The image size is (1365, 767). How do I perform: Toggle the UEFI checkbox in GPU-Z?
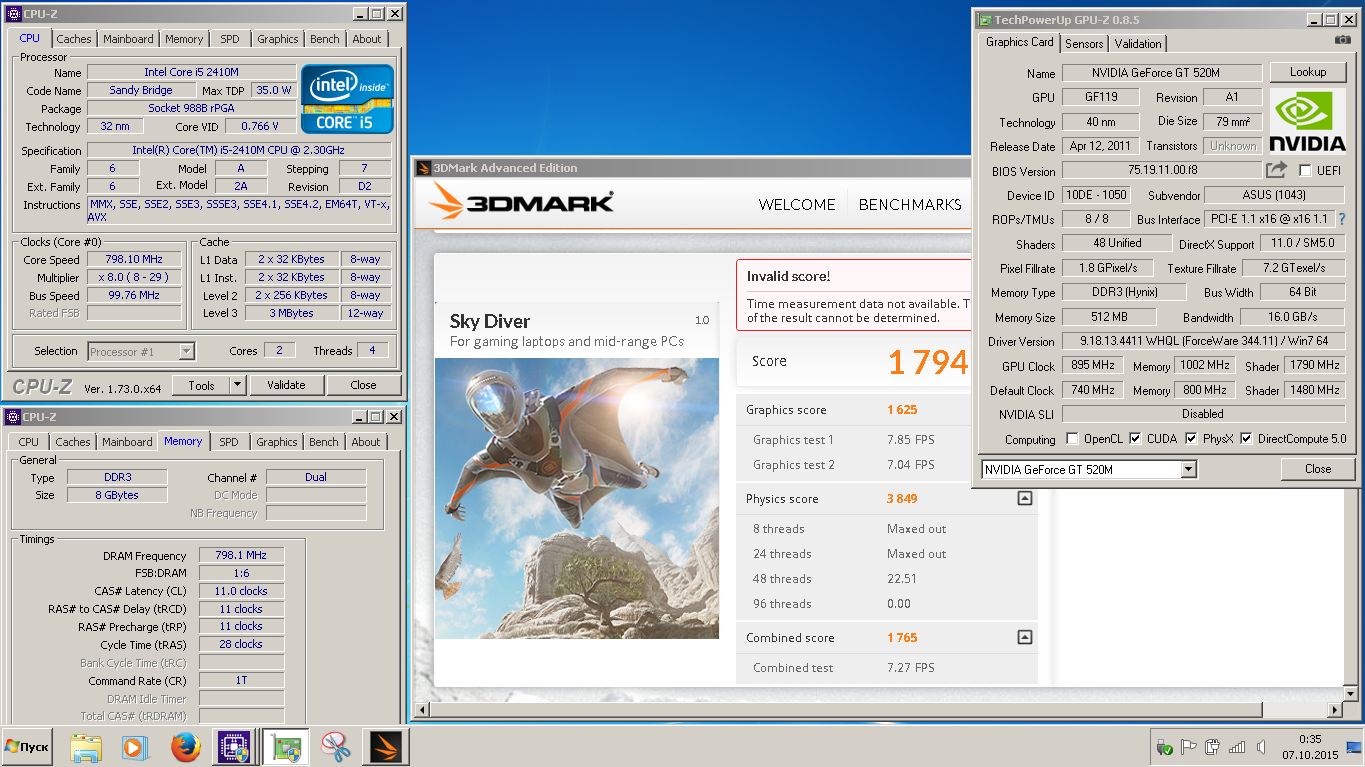(1305, 171)
